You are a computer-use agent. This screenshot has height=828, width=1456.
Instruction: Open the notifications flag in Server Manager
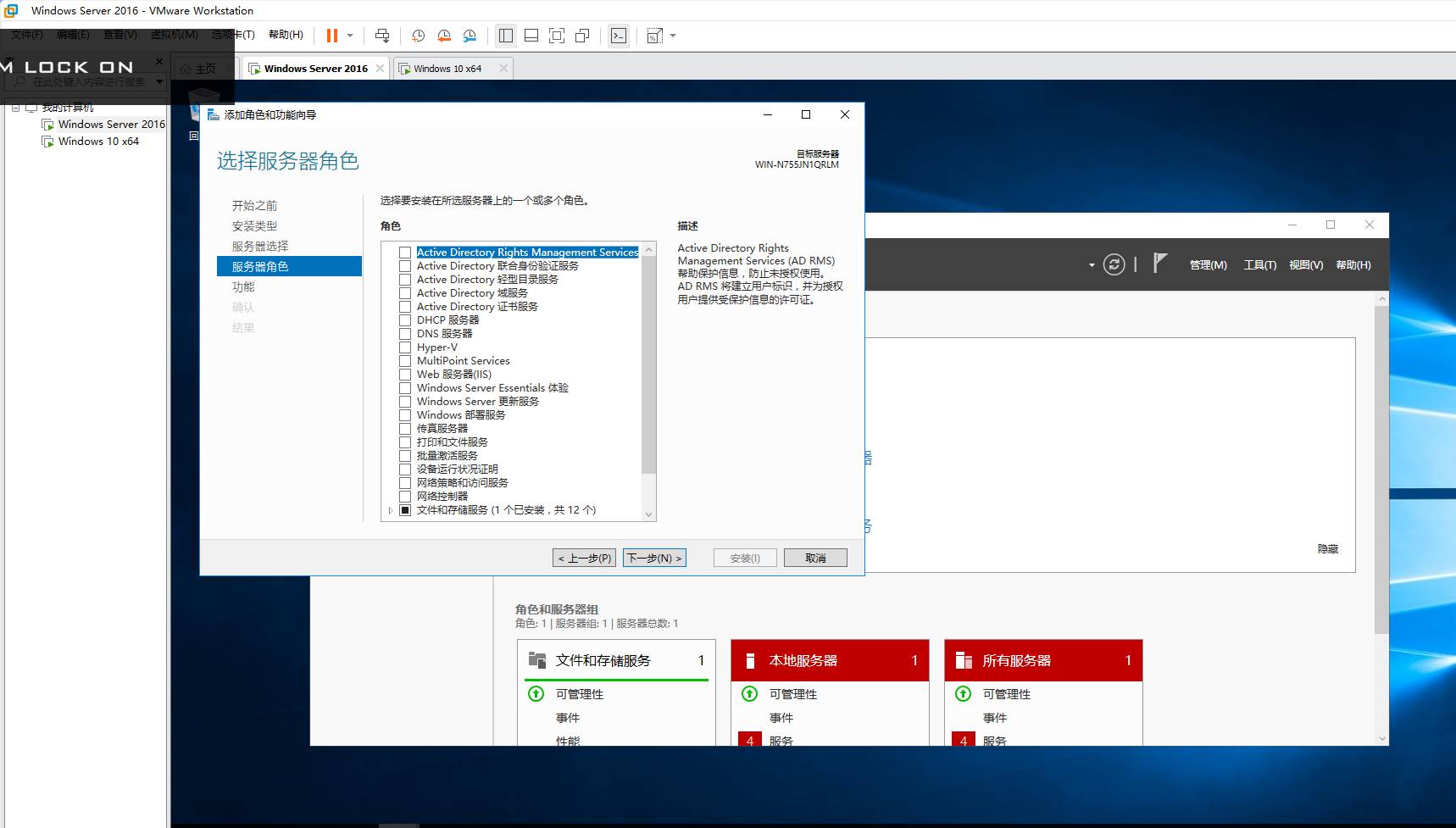click(1159, 264)
